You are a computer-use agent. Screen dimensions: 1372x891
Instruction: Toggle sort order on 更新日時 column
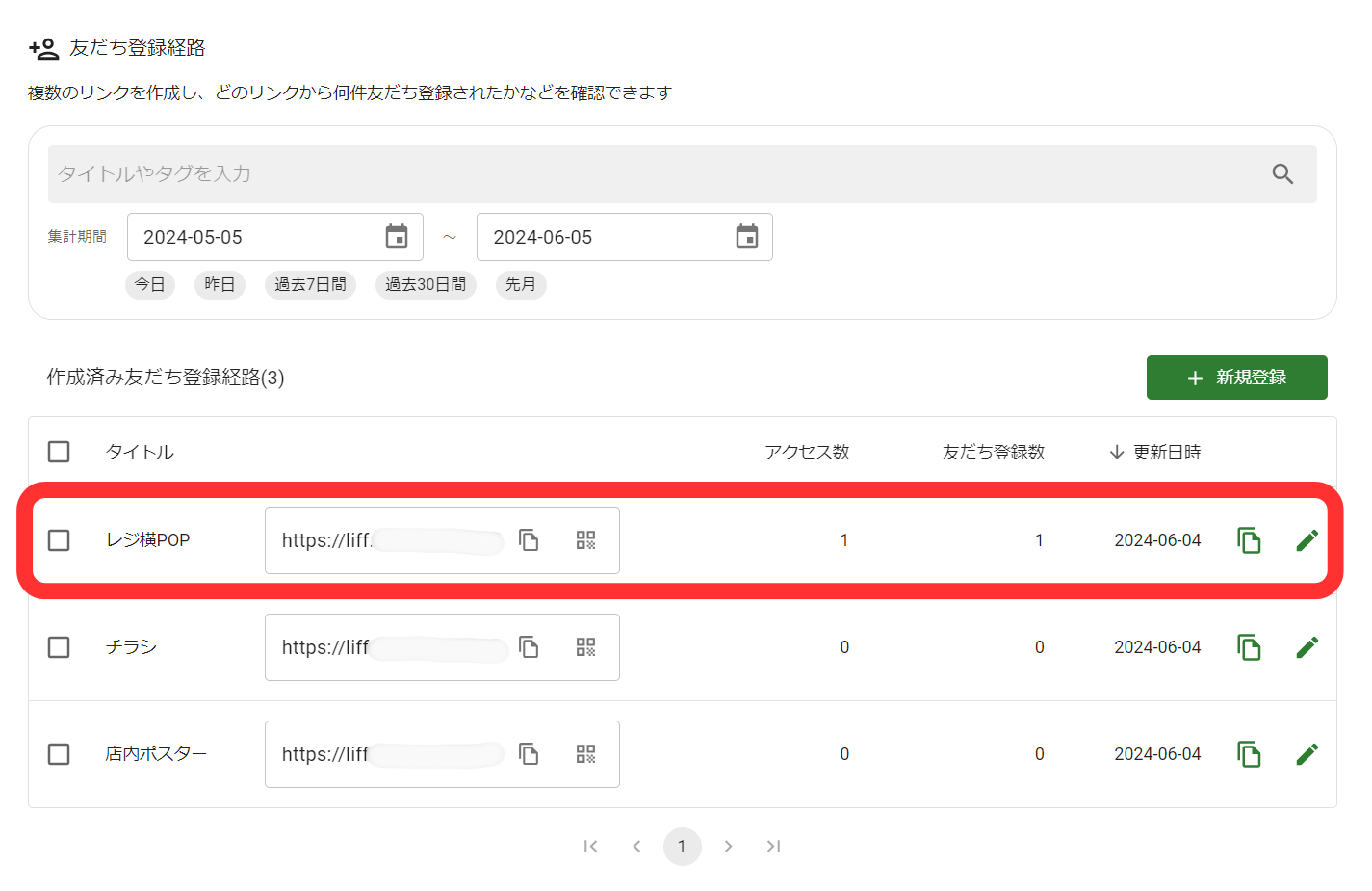1118,451
